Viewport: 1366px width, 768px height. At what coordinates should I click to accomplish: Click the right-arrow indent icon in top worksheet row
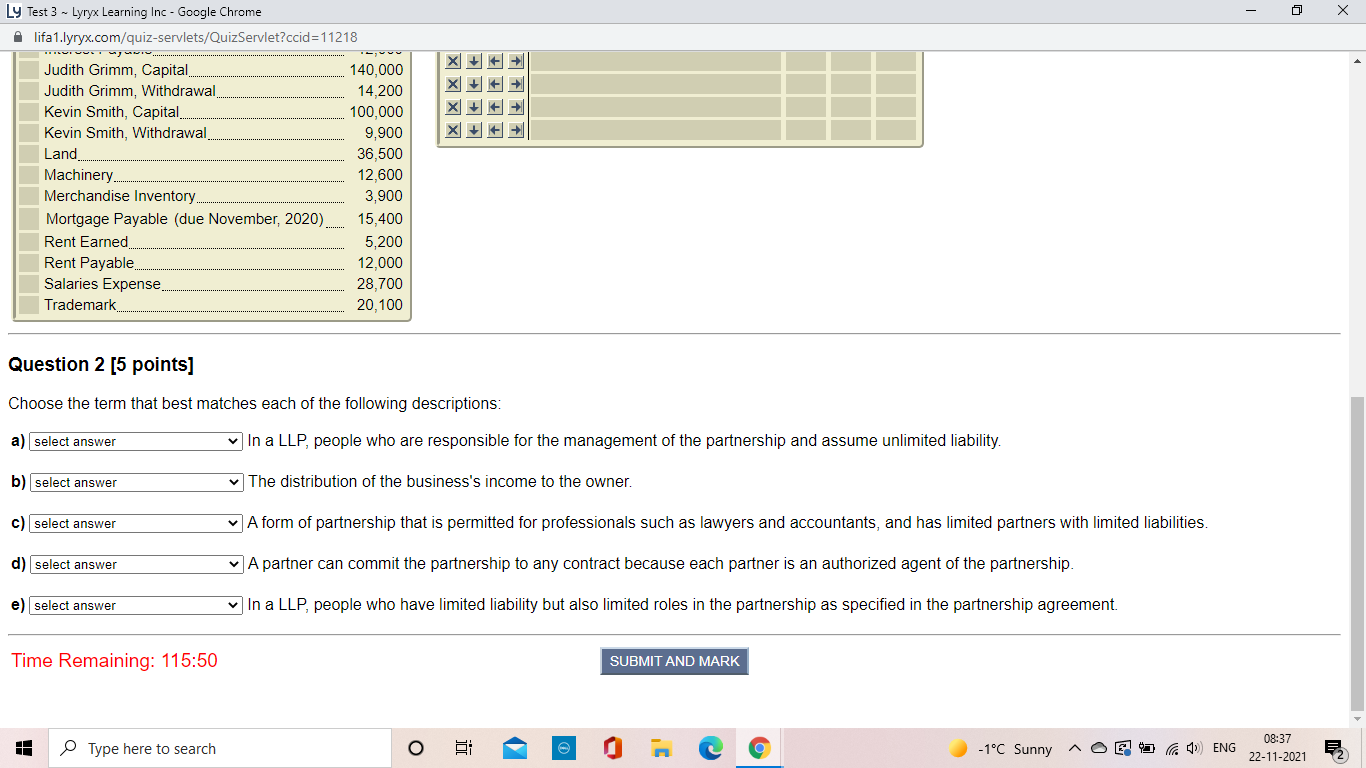516,62
